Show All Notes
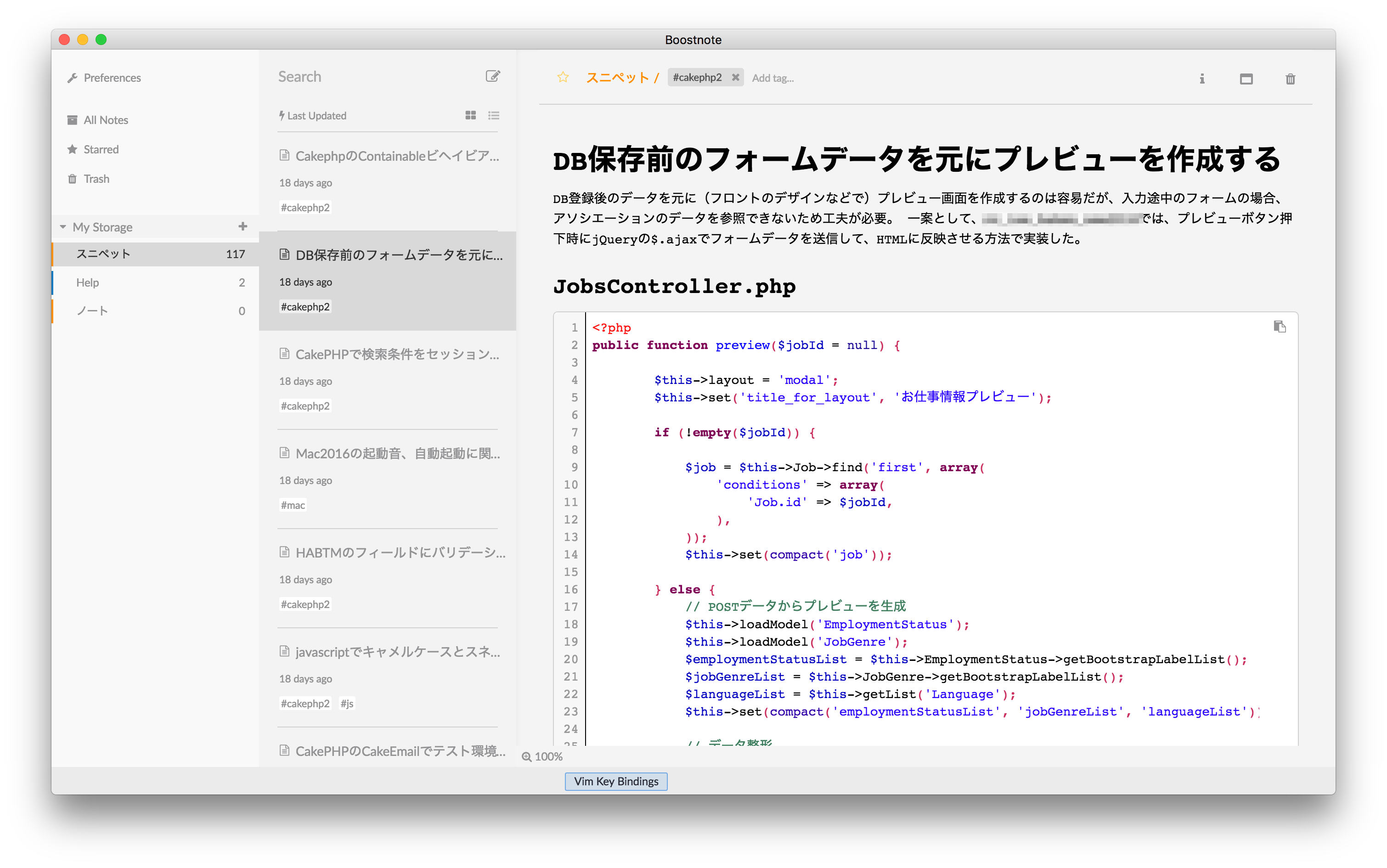 coord(106,120)
